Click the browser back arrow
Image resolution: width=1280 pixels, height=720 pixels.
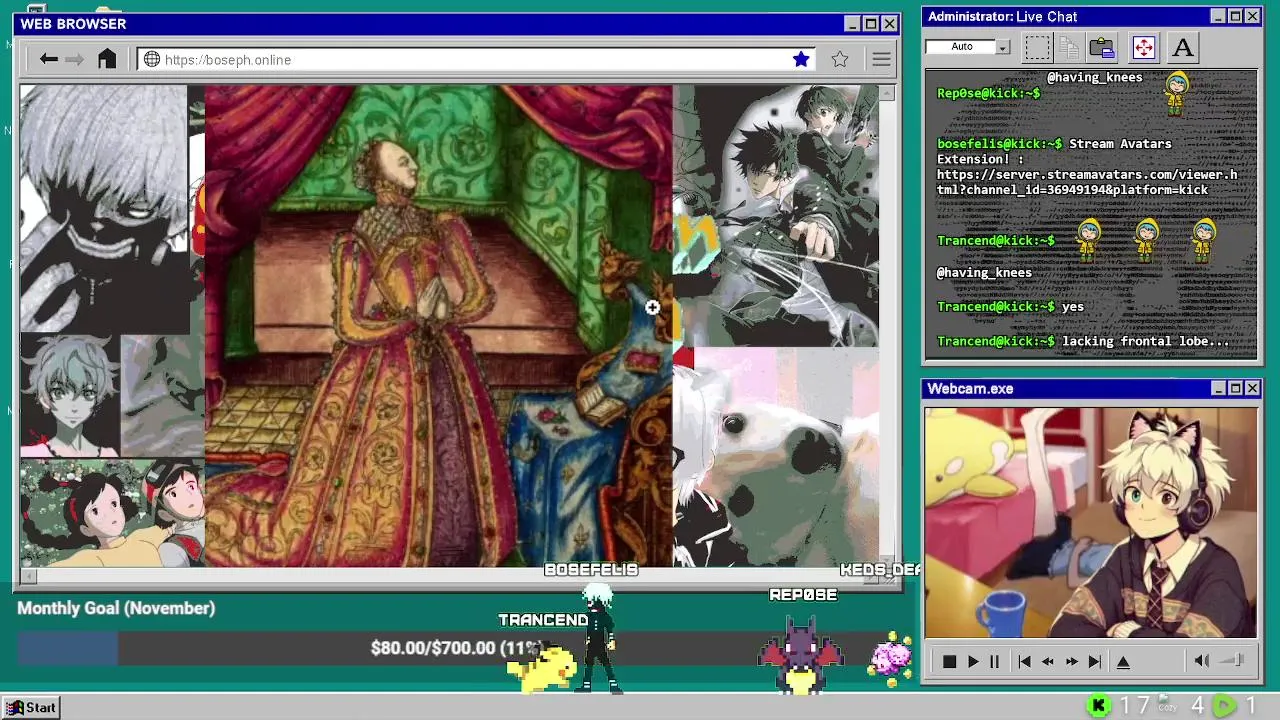click(x=48, y=59)
